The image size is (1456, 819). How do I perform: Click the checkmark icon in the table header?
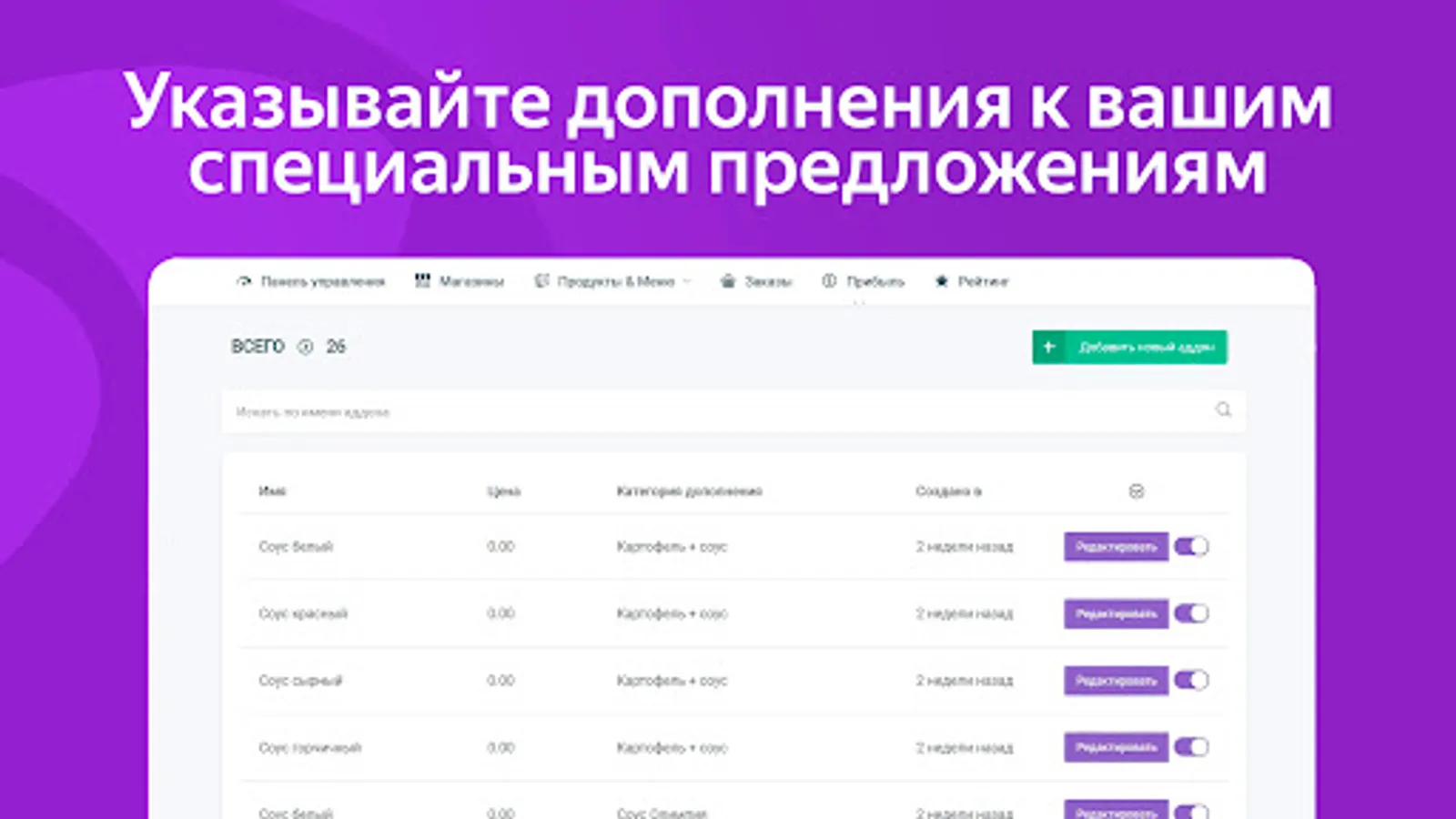point(1137,491)
